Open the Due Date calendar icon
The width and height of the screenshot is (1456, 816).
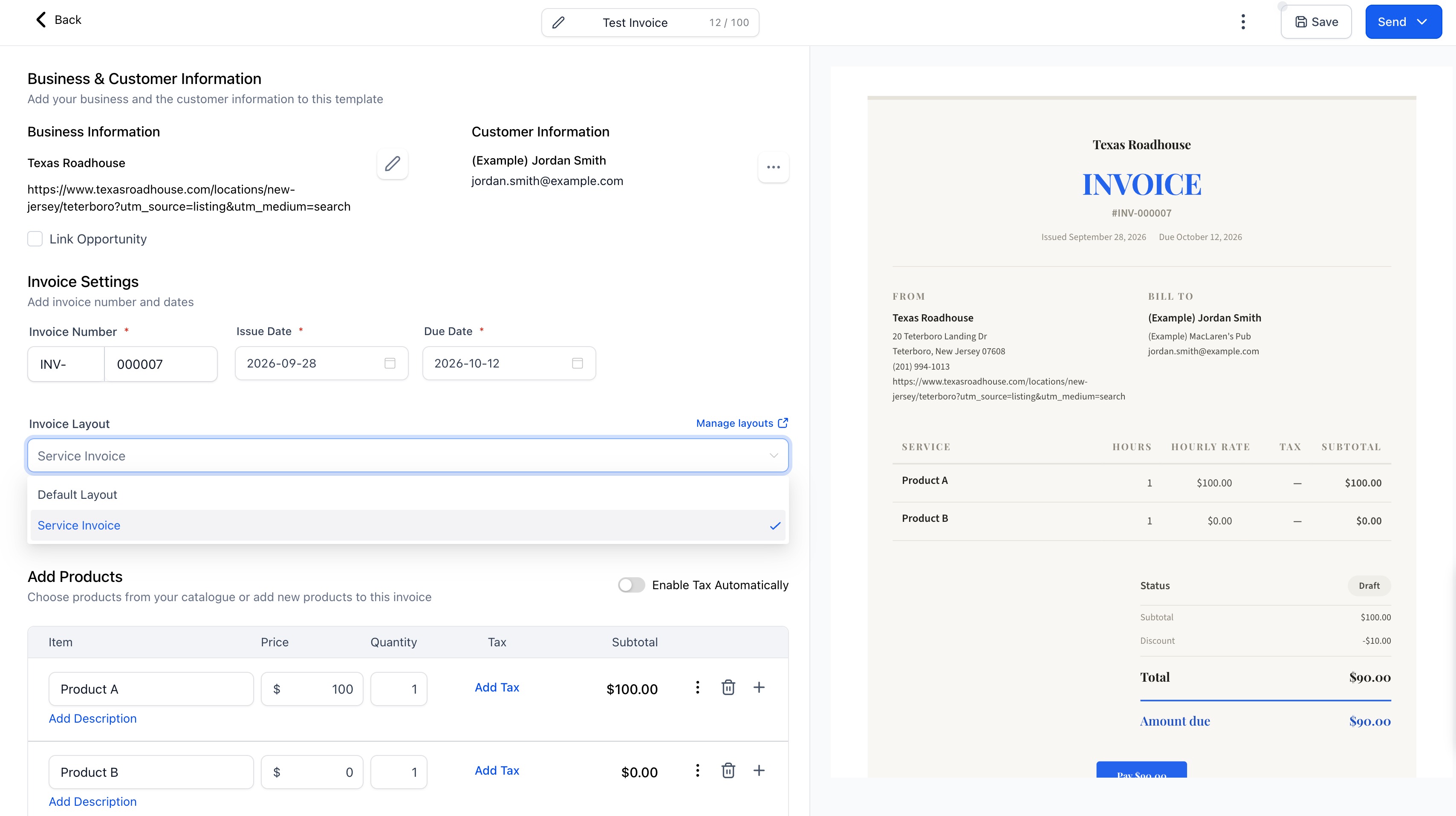(x=577, y=363)
